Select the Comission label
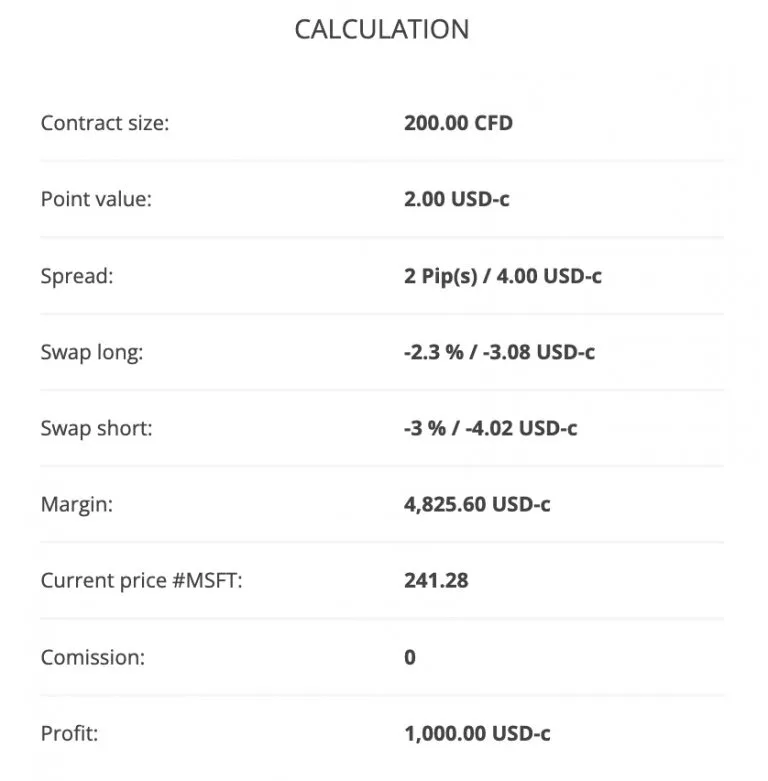The height and width of the screenshot is (781, 768). [94, 657]
